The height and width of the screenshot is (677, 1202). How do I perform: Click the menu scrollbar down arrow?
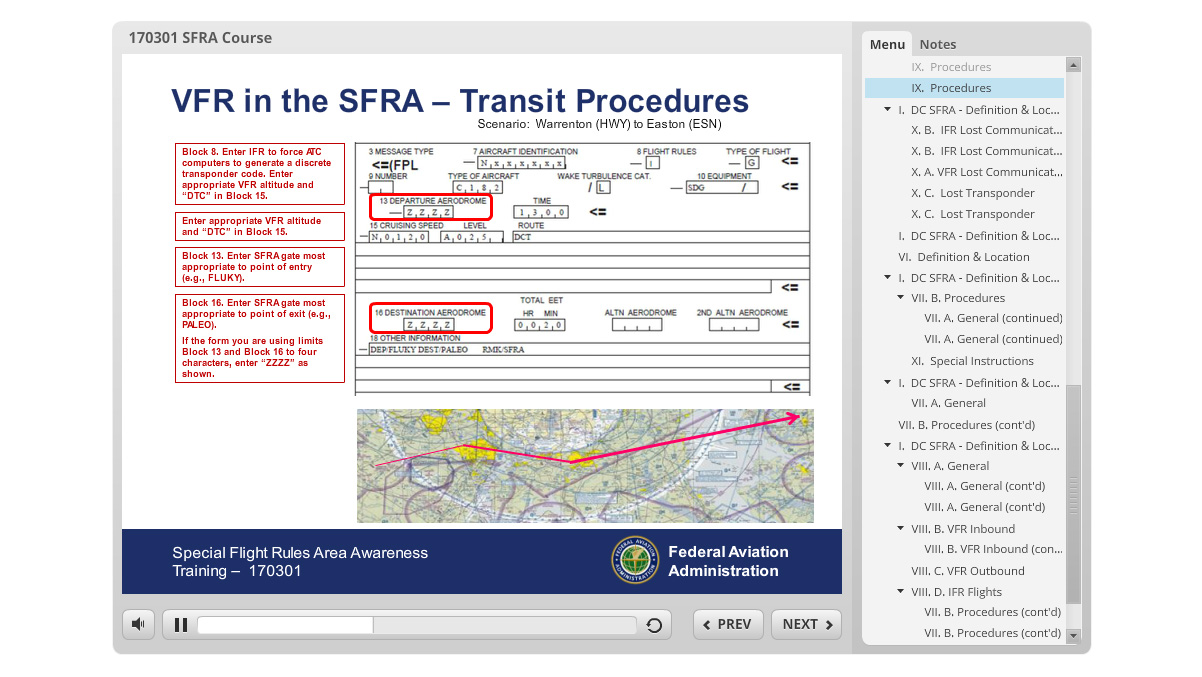tap(1073, 635)
